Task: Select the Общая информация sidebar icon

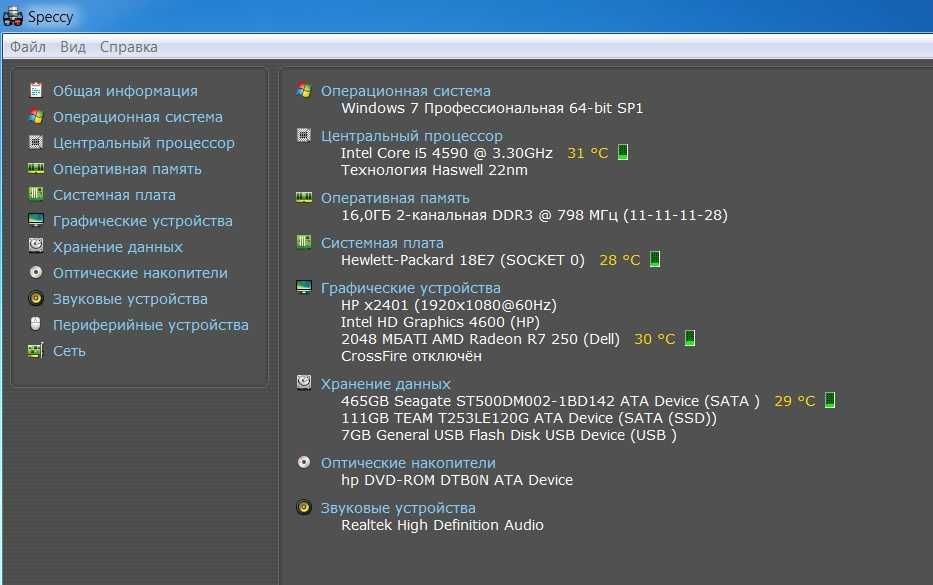Action: pyautogui.click(x=36, y=90)
